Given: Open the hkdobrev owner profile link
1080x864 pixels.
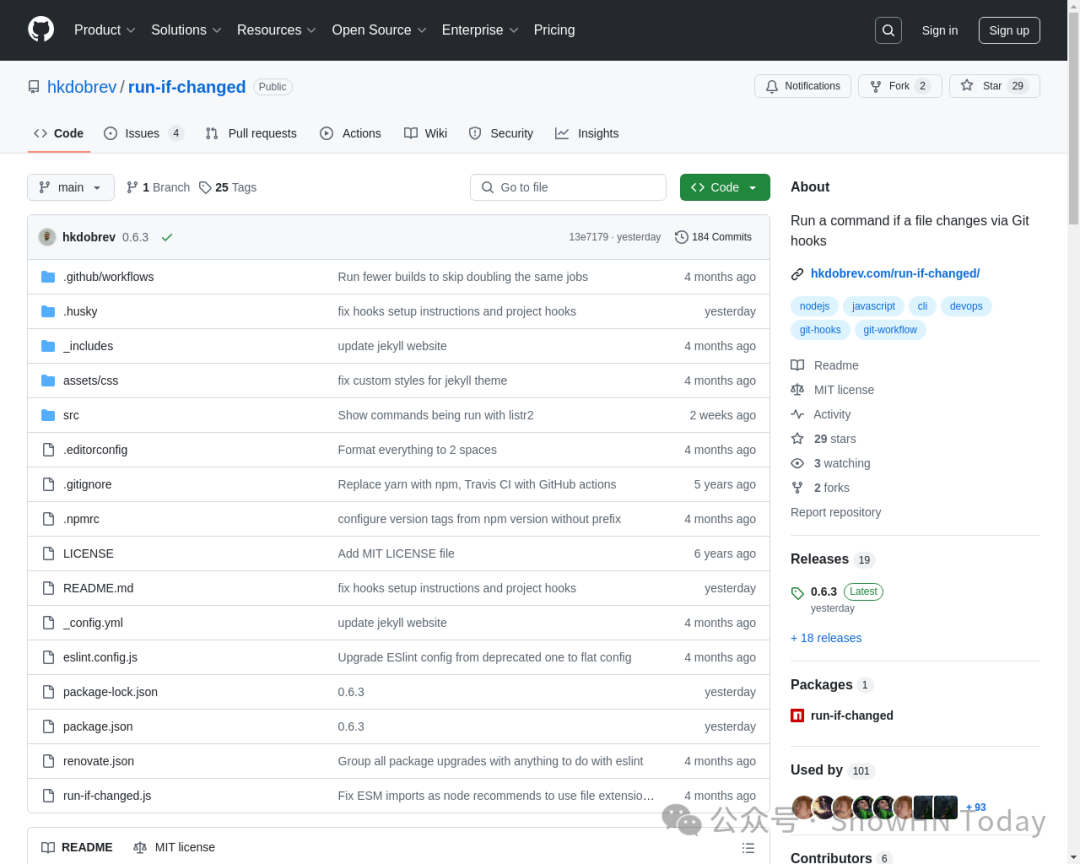Looking at the screenshot, I should coord(82,87).
